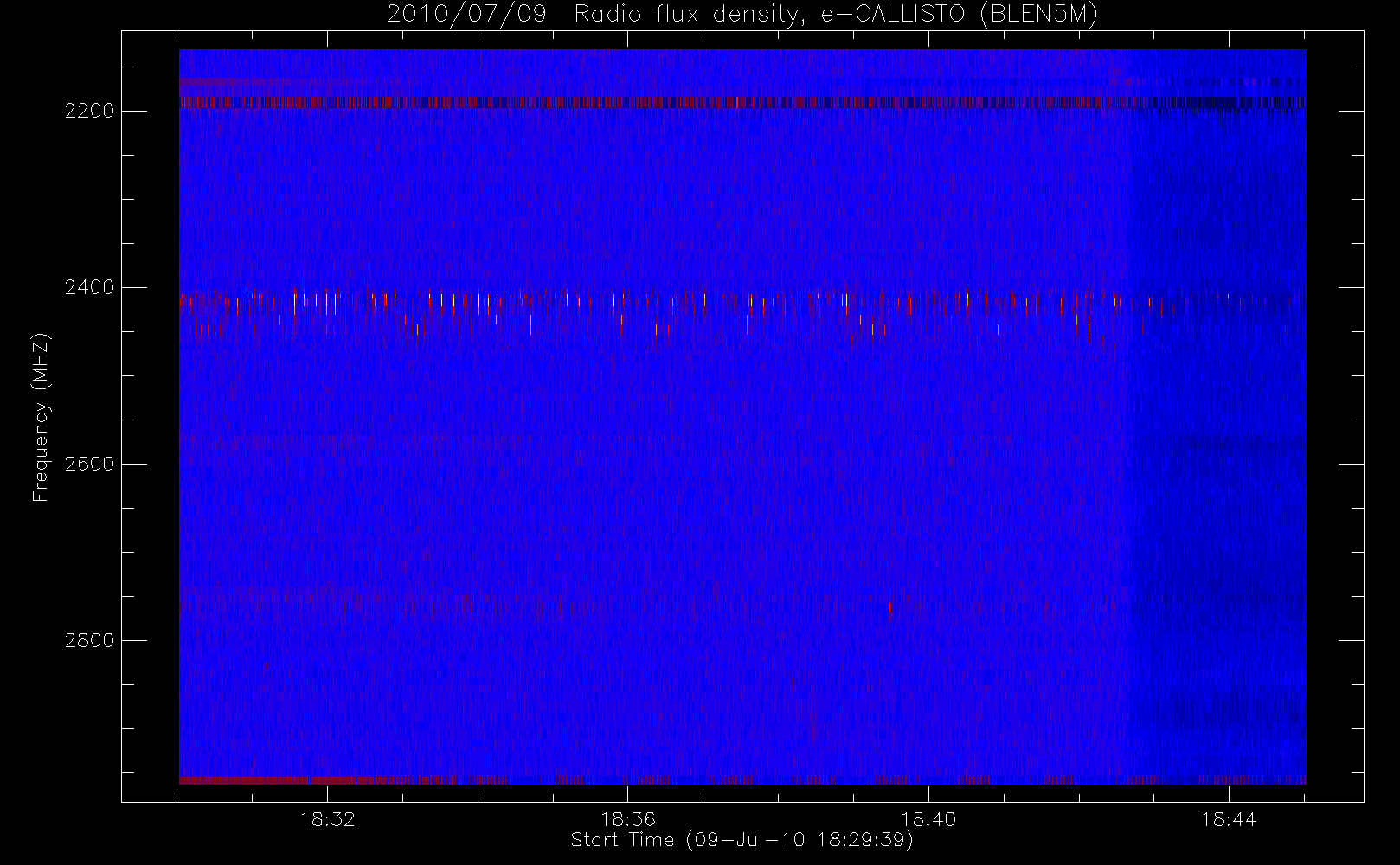
Task: Click the 18:36 time tick label
Action: coord(628,819)
